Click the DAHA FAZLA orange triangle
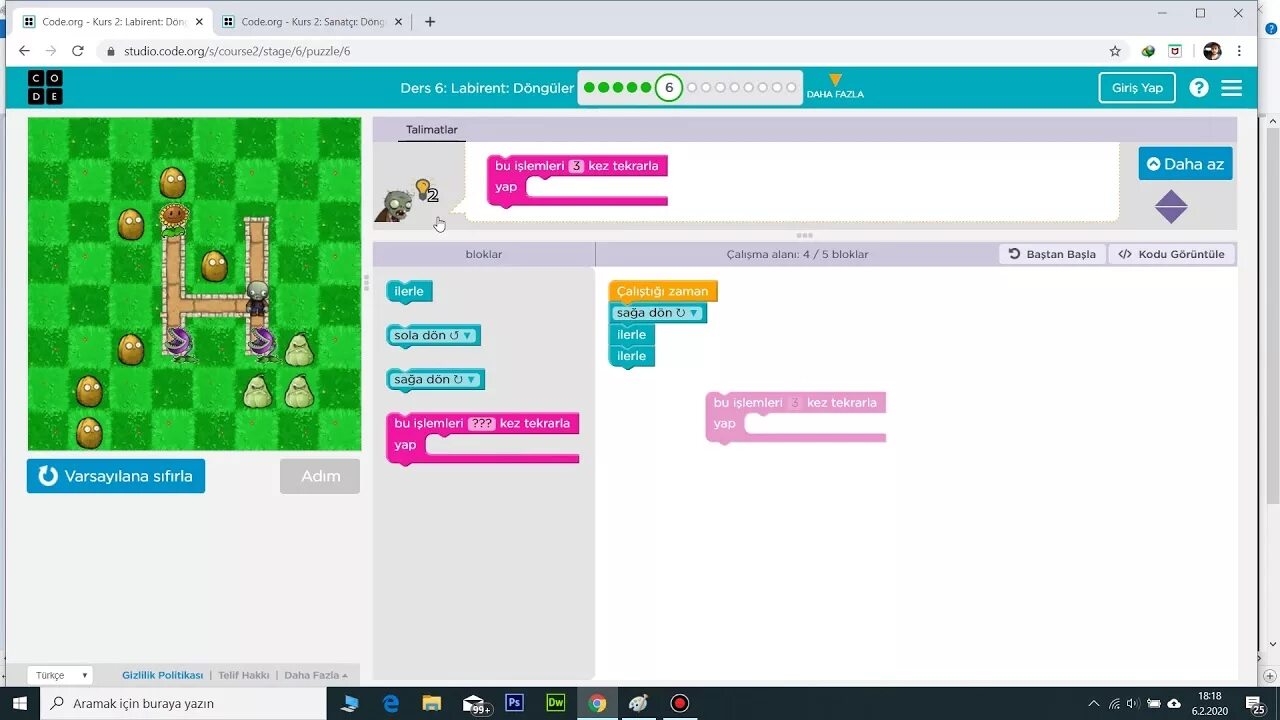Image resolution: width=1280 pixels, height=720 pixels. coord(835,80)
